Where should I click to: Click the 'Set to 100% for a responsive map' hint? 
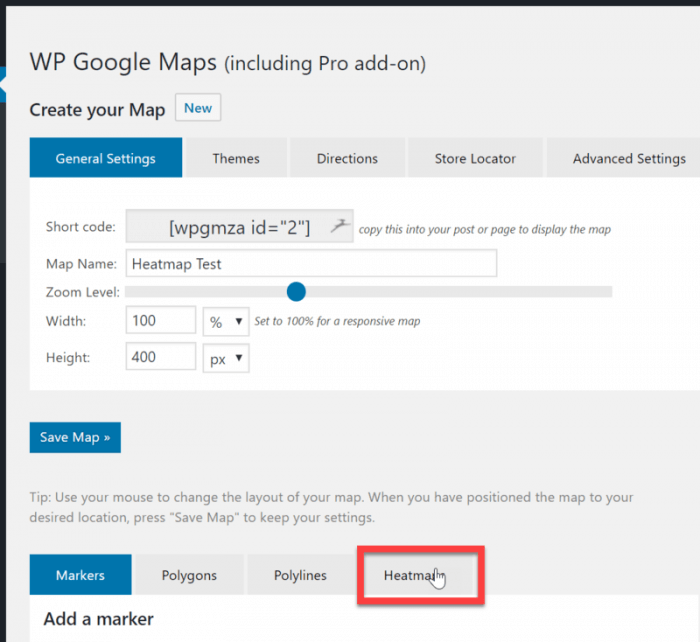[x=337, y=321]
